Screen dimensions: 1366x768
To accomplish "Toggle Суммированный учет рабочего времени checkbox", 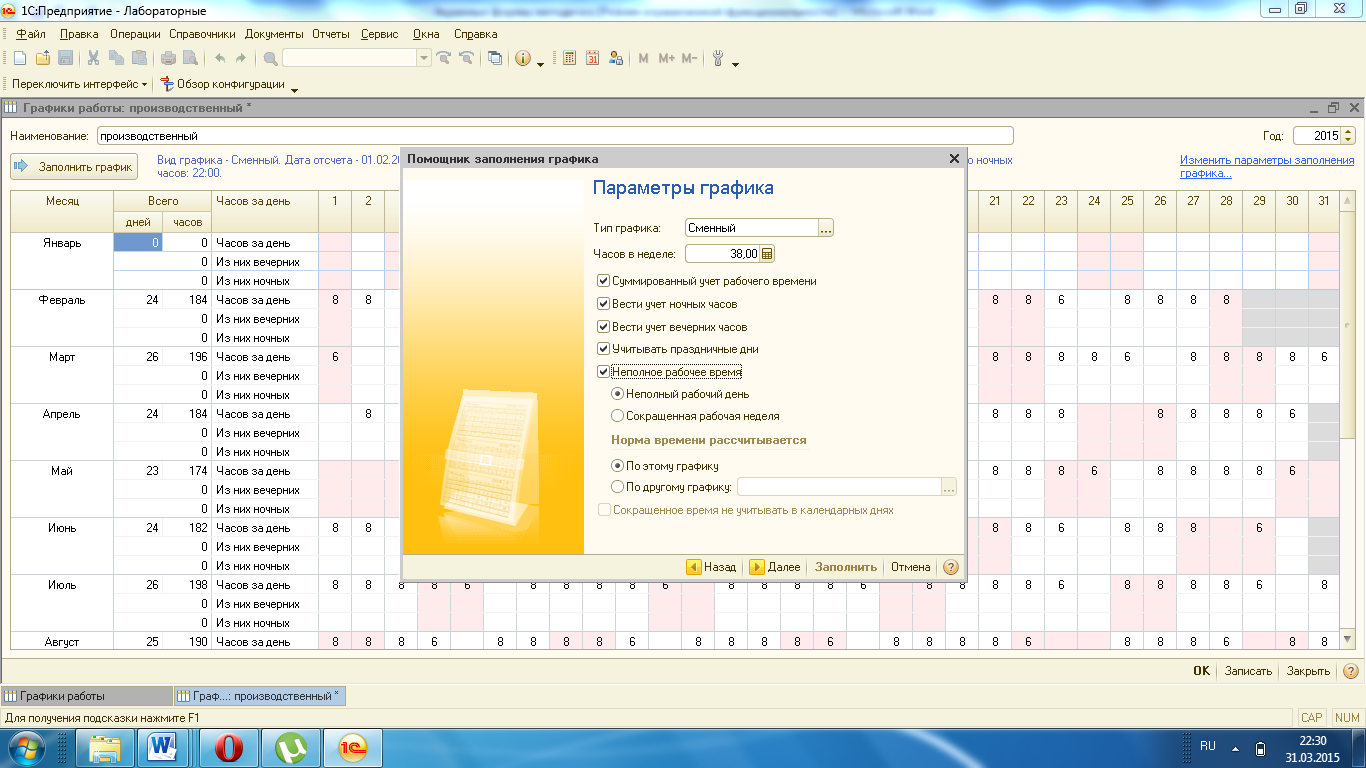I will [x=603, y=281].
